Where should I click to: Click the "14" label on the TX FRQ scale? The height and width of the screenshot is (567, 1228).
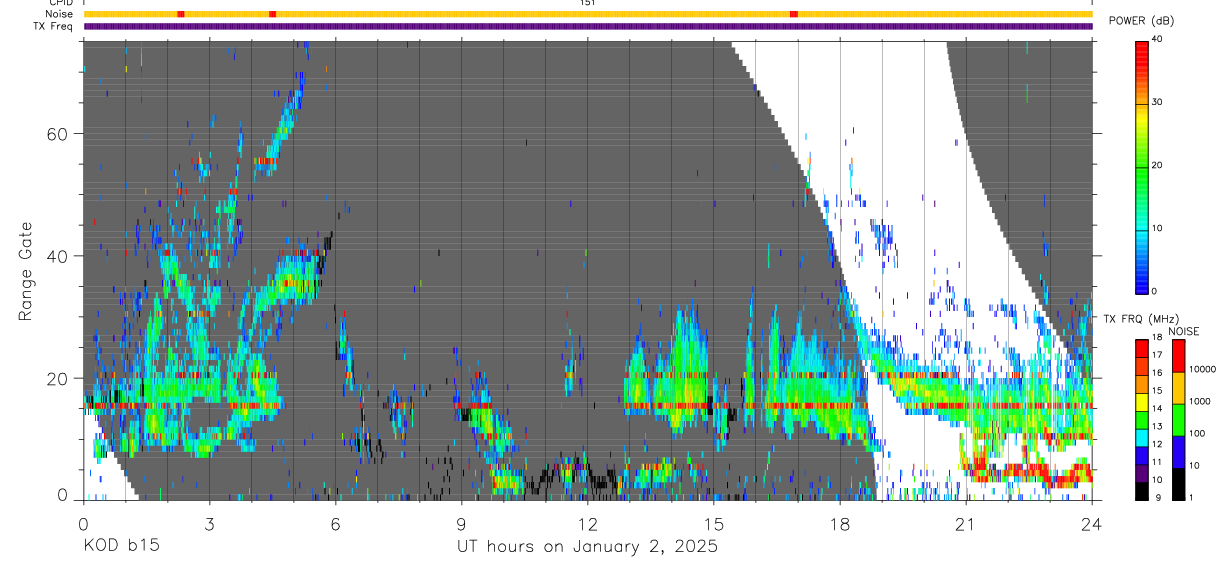1157,408
